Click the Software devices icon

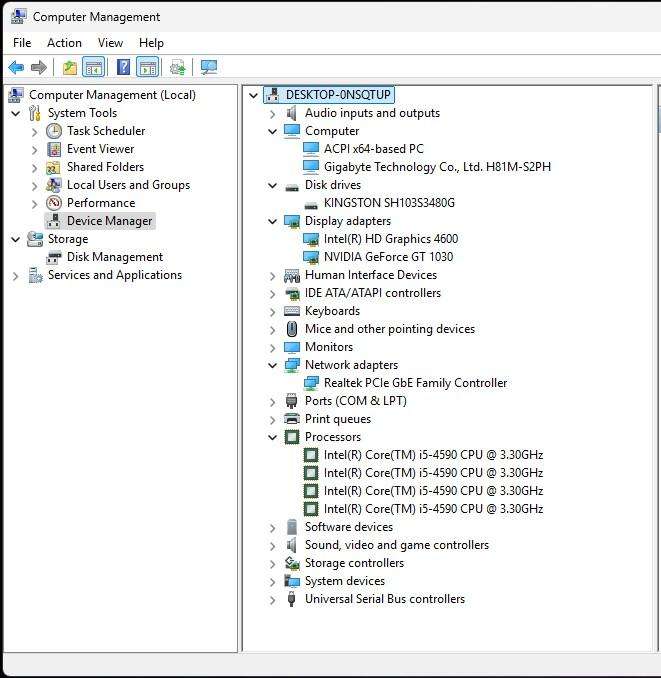pos(292,527)
